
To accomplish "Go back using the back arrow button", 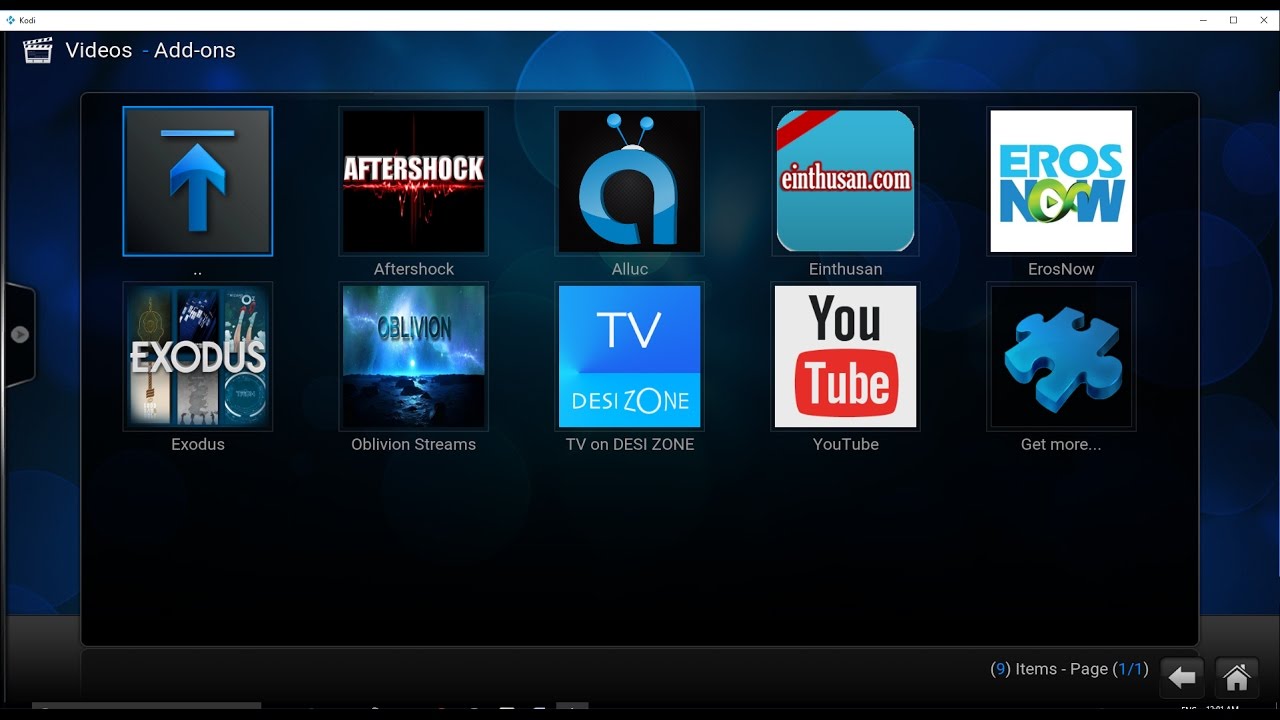I will coord(1182,677).
